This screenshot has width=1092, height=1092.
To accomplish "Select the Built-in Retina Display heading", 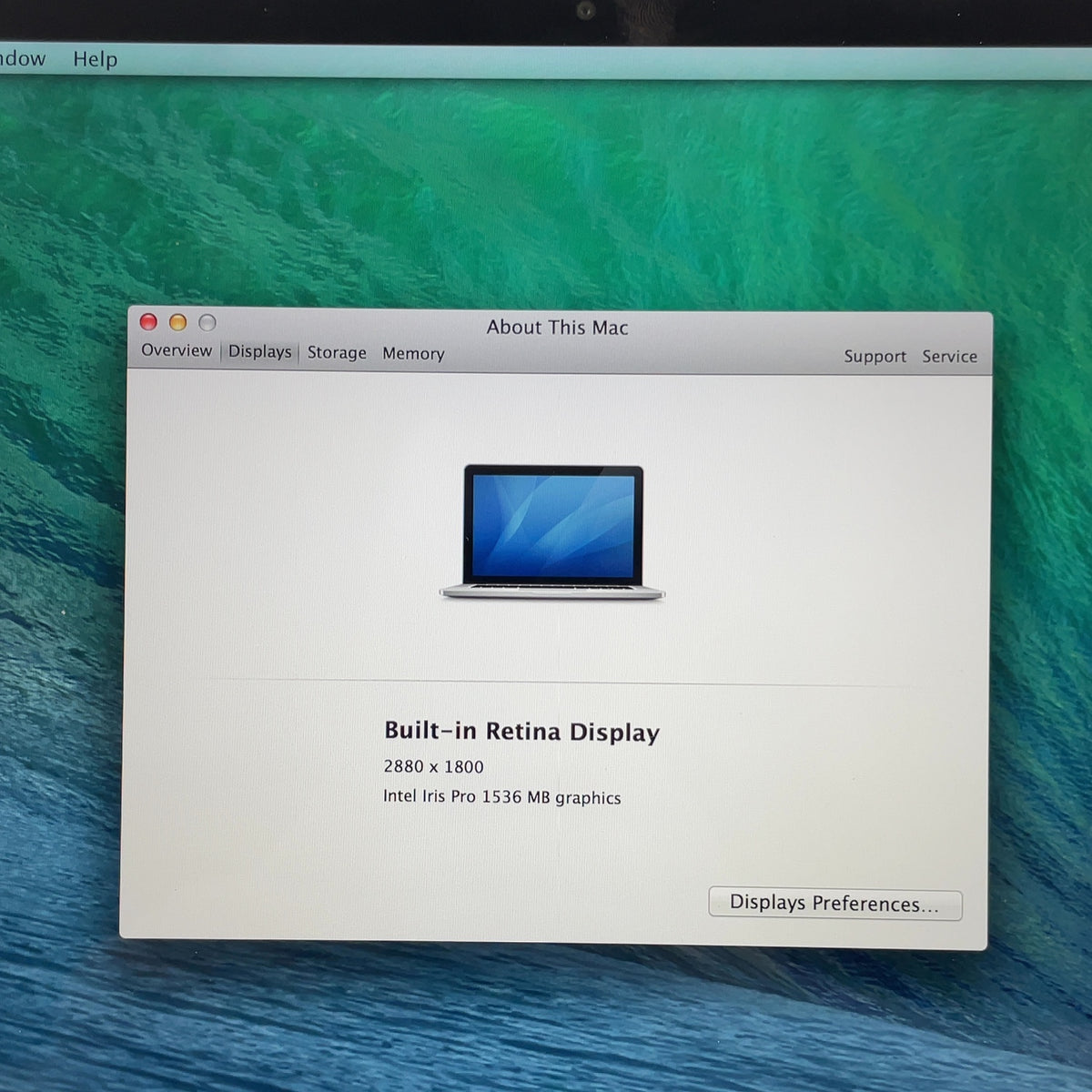I will [521, 732].
